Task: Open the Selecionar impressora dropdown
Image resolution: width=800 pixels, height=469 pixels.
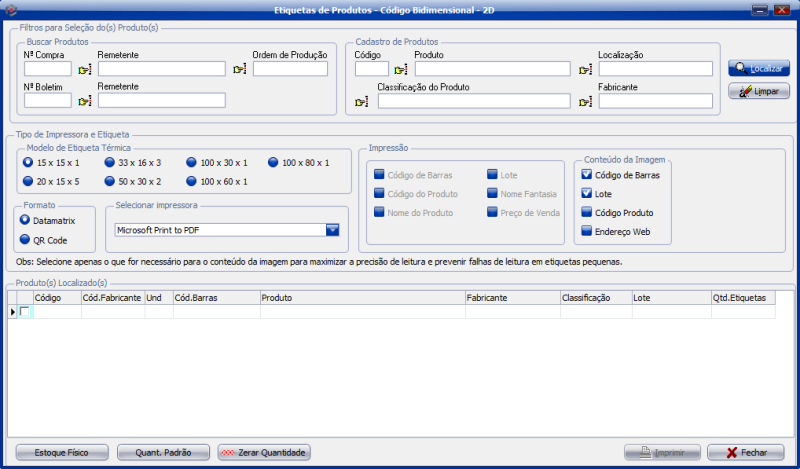Action: (x=333, y=230)
